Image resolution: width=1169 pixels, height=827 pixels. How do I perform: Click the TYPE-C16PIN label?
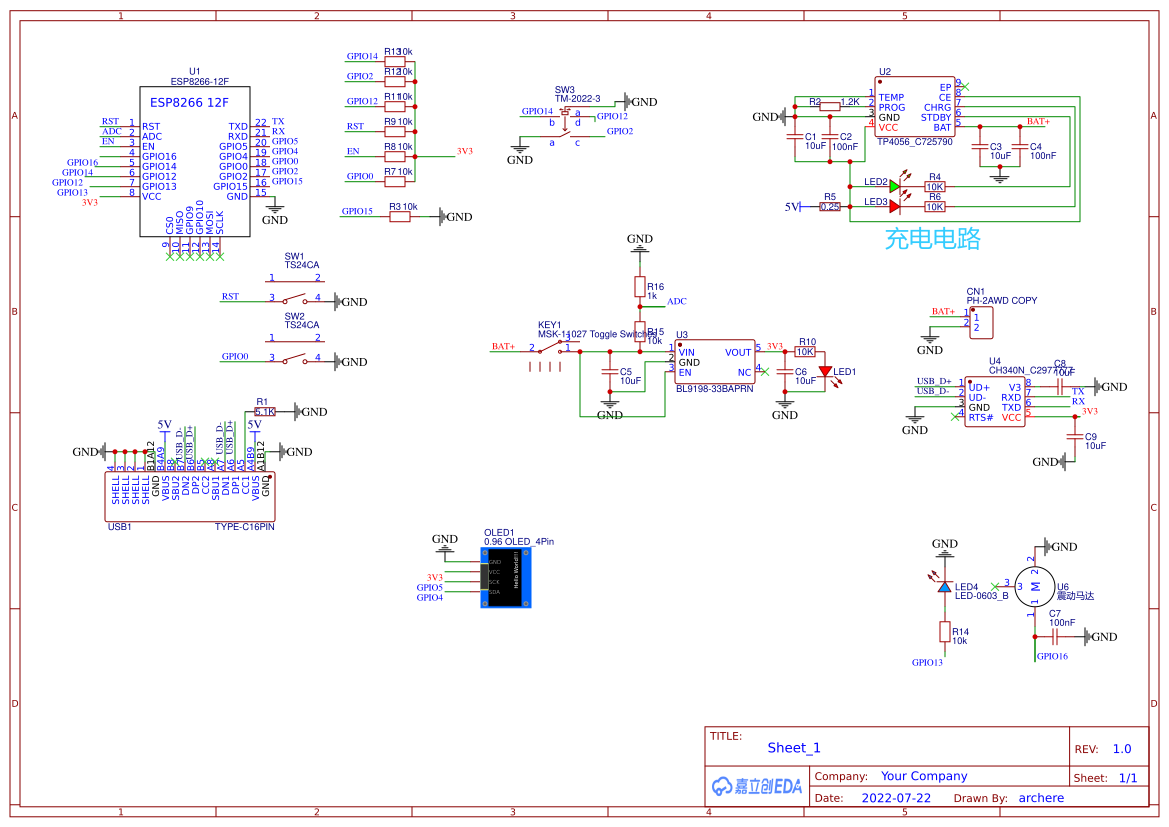click(245, 526)
